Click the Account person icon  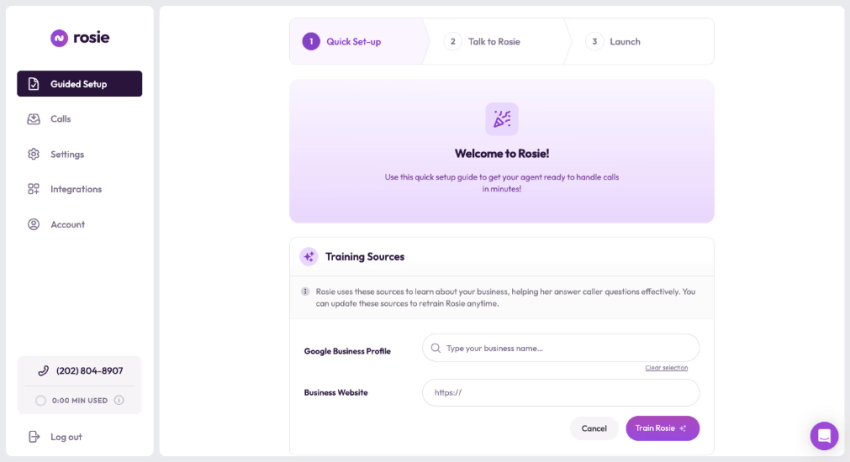click(x=34, y=224)
